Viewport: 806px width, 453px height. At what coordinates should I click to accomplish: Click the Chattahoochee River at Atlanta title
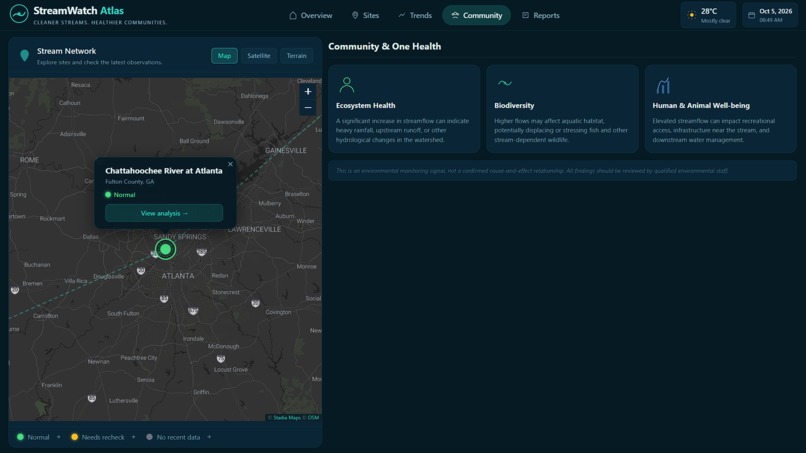(x=164, y=171)
